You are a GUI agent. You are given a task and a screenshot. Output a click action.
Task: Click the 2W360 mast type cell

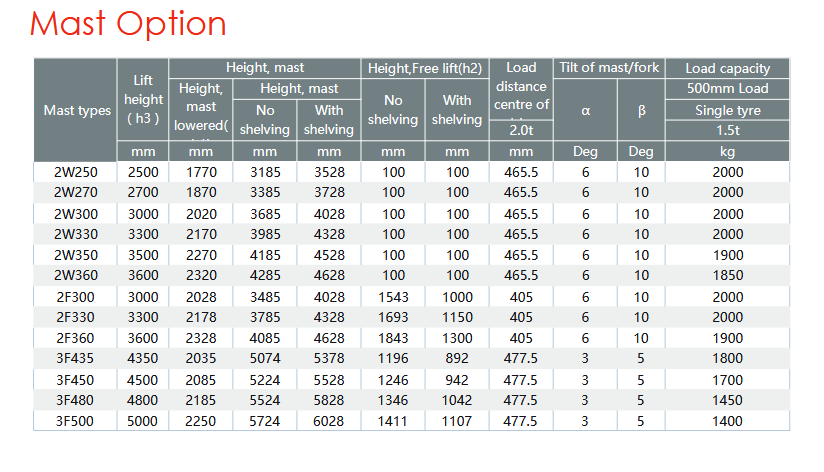tap(77, 276)
